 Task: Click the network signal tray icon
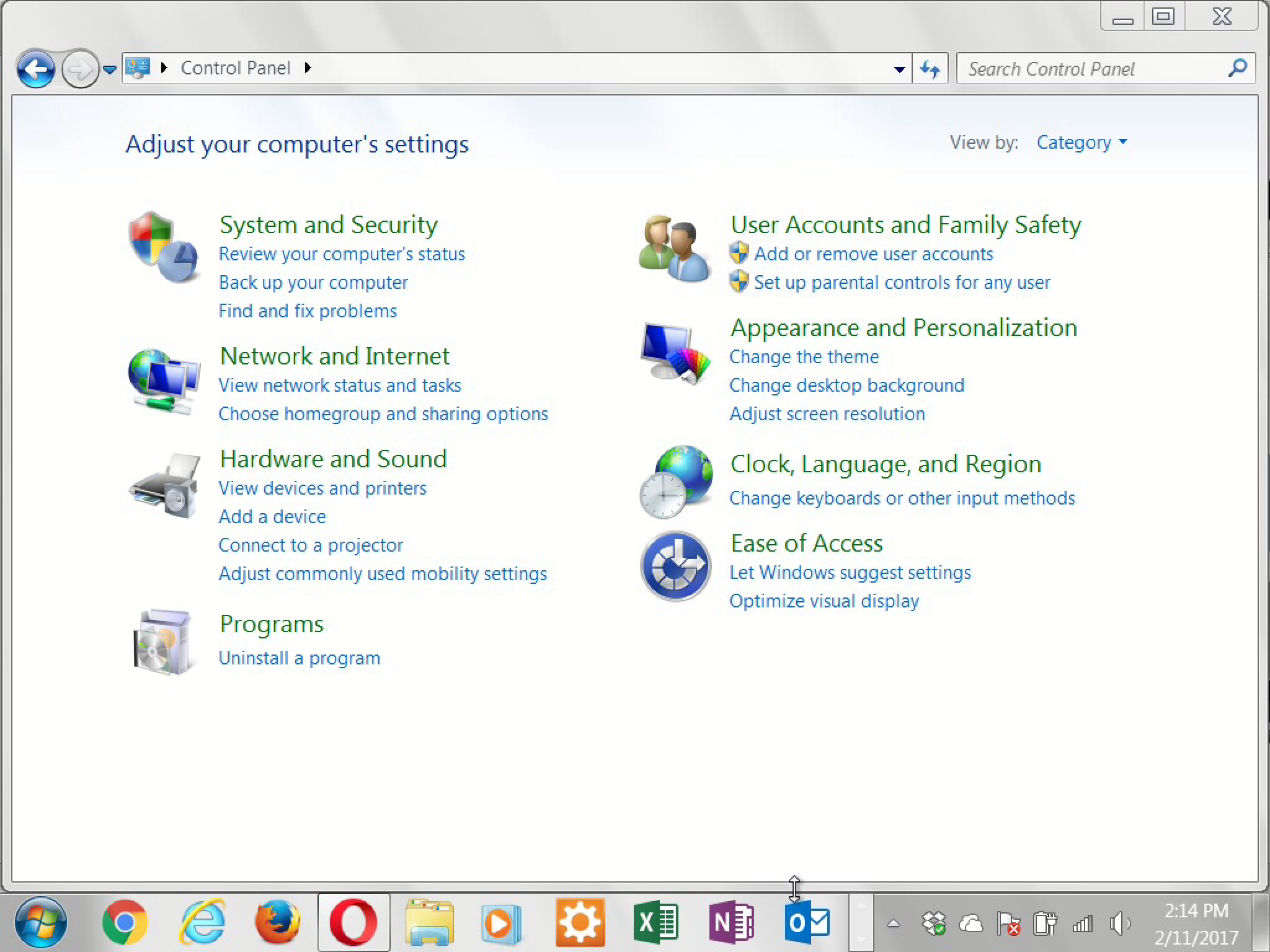point(1083,924)
